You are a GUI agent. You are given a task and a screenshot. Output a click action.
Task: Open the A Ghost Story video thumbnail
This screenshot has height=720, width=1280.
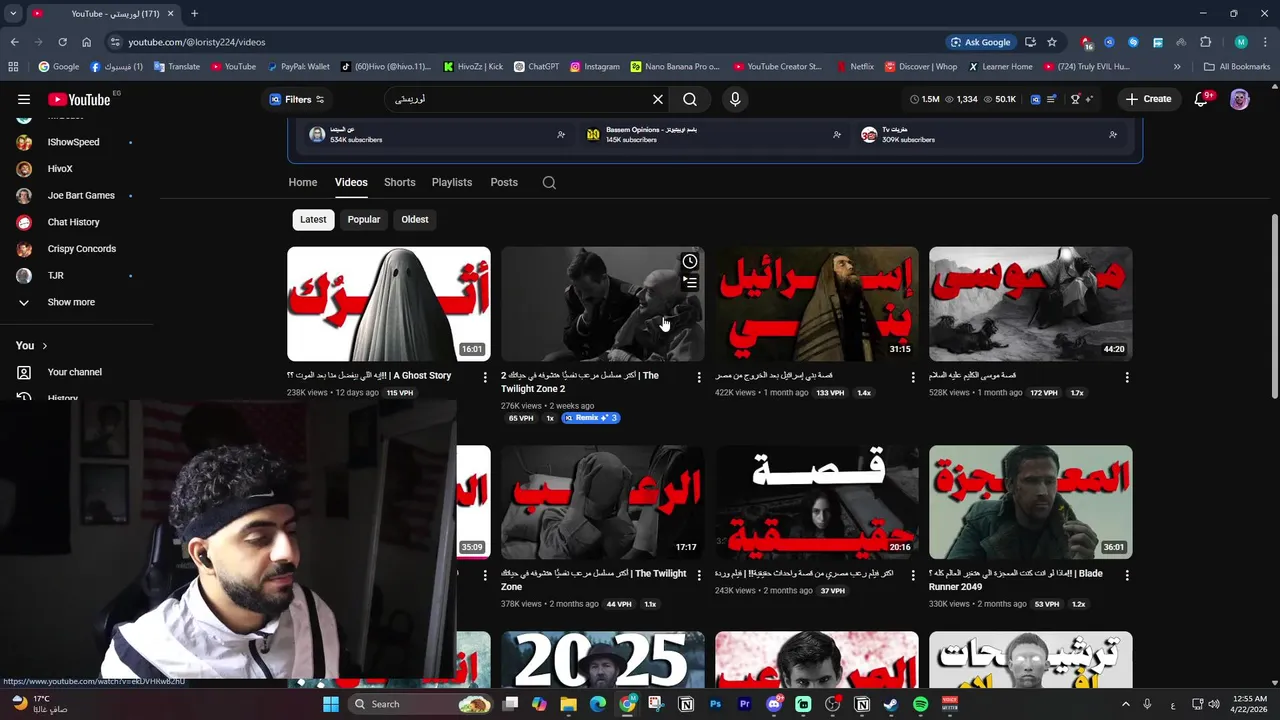389,304
